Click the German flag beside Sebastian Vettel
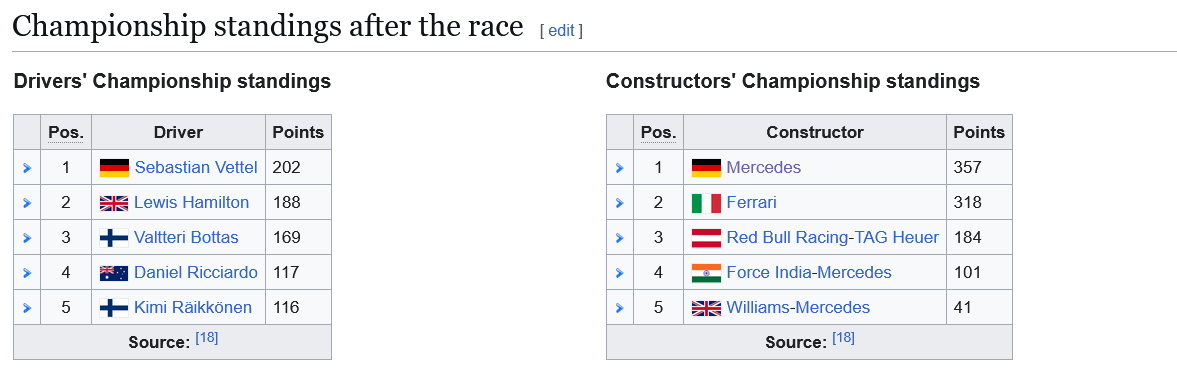The height and width of the screenshot is (392, 1177). tap(114, 167)
